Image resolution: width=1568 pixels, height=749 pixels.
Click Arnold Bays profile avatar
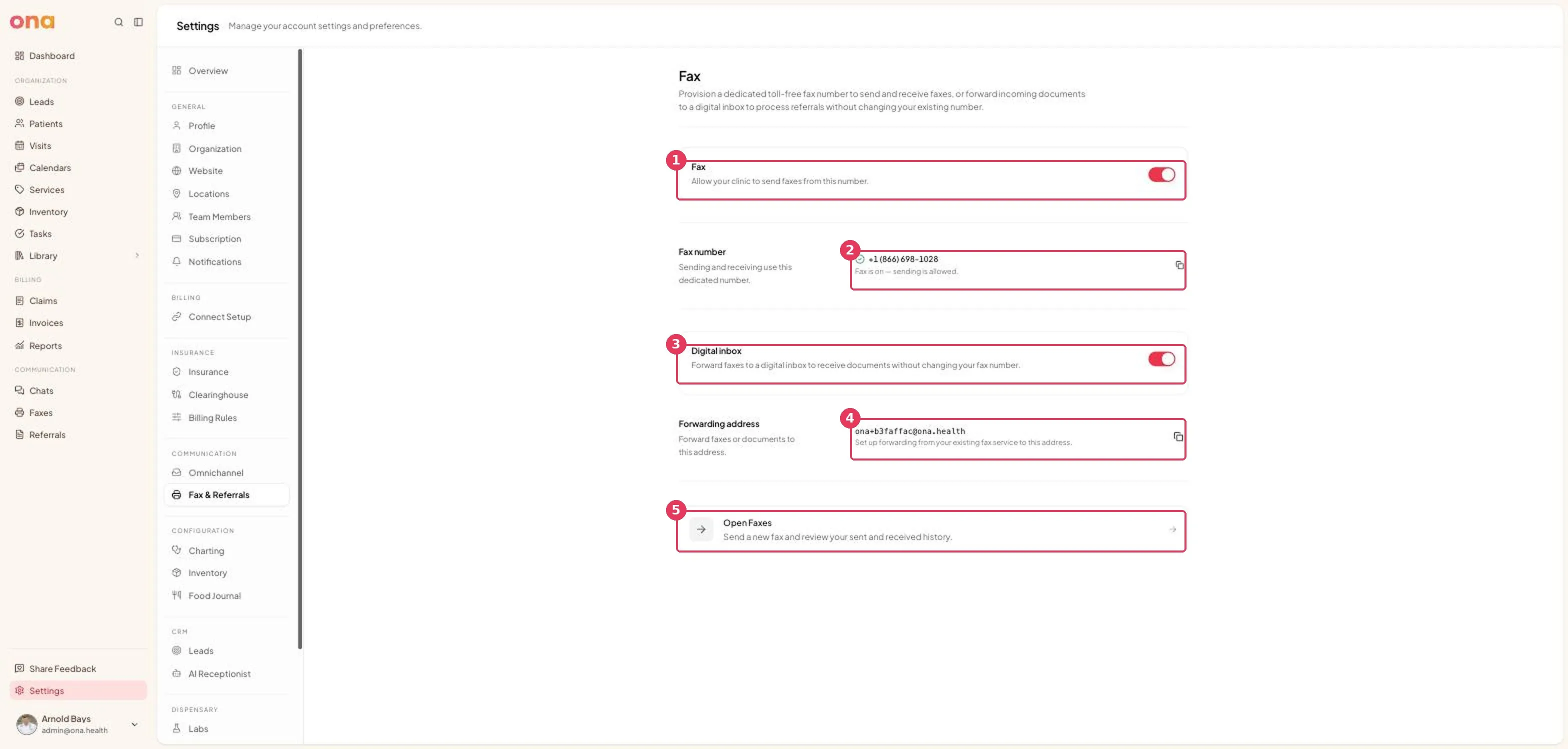click(x=26, y=724)
